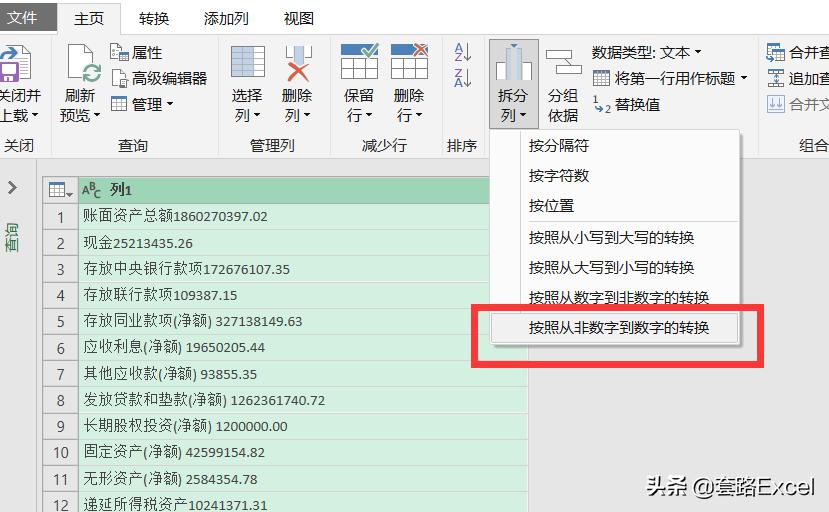829x512 pixels.
Task: Click cell 其他应收款(净额) 93855.35
Action: point(303,374)
